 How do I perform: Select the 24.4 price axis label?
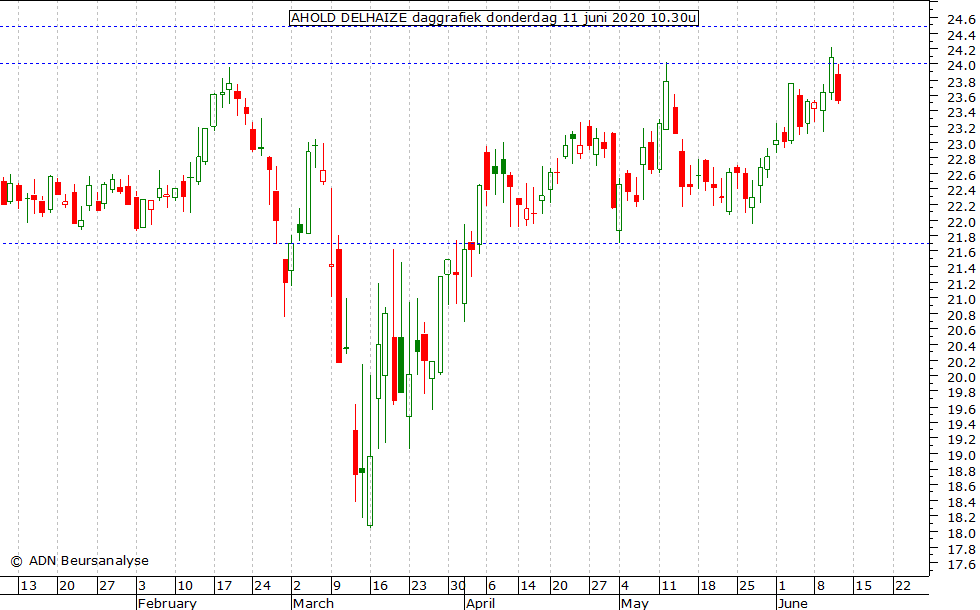point(961,35)
